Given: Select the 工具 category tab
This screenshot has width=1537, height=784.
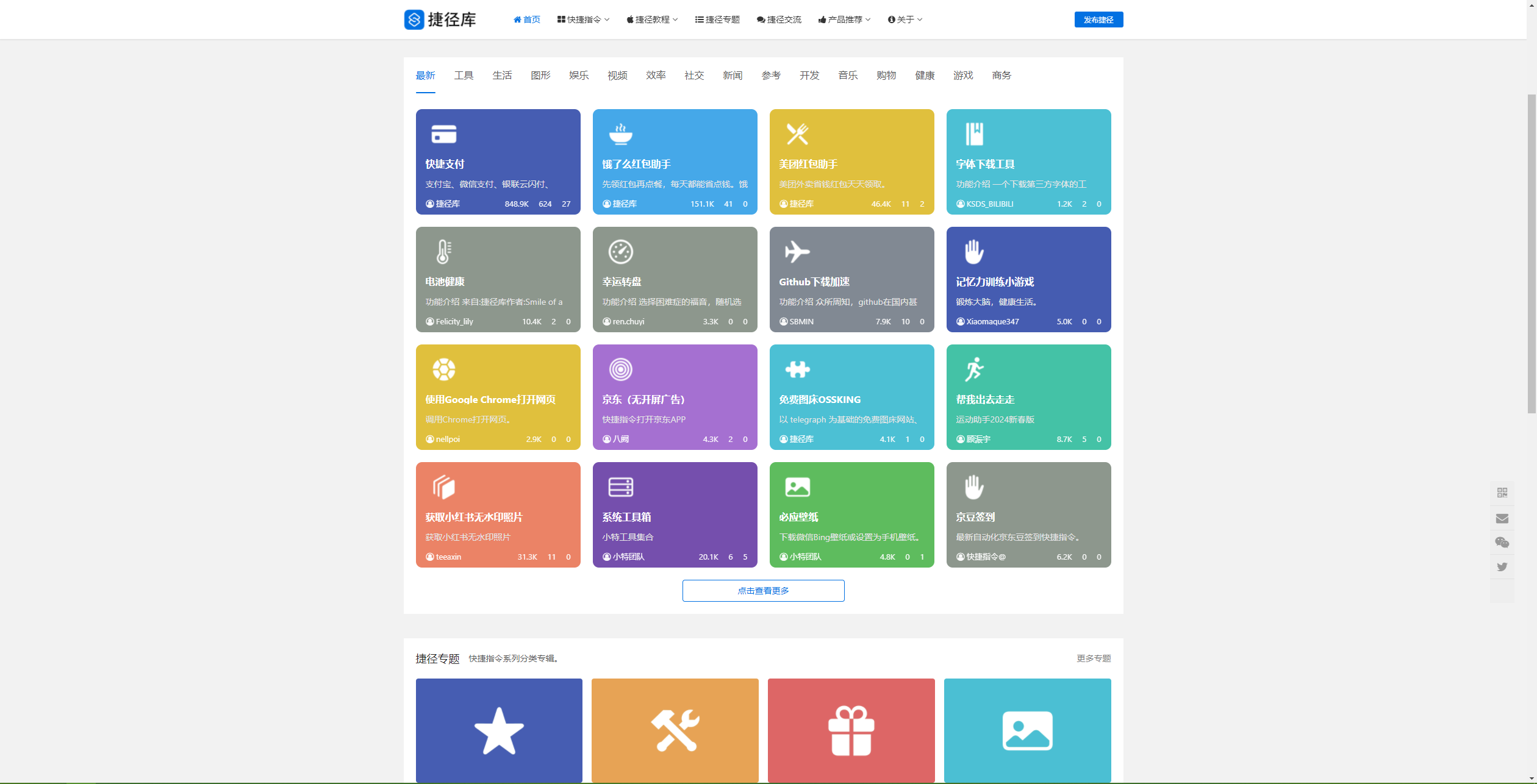Looking at the screenshot, I should [464, 76].
